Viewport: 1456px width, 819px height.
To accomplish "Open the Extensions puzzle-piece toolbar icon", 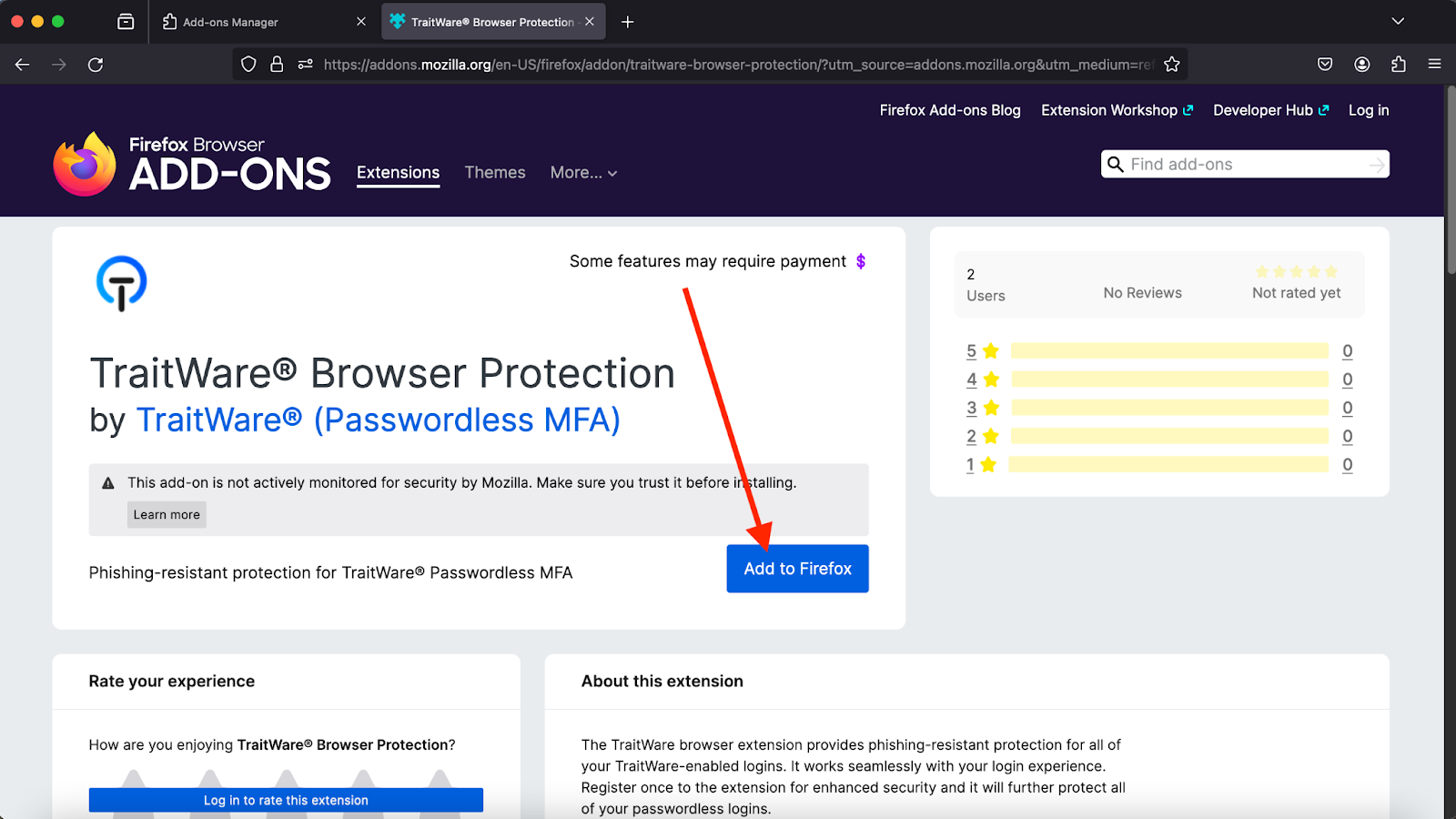I will tap(1399, 65).
